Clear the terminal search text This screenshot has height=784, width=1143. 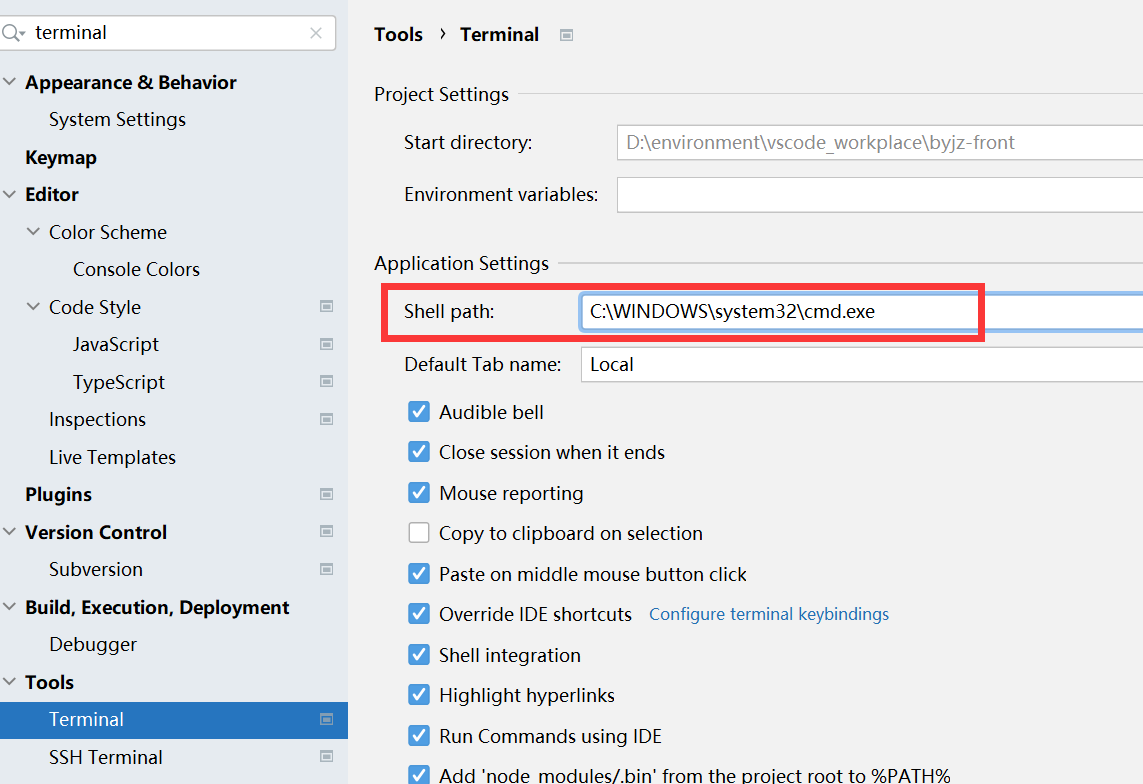coord(316,33)
